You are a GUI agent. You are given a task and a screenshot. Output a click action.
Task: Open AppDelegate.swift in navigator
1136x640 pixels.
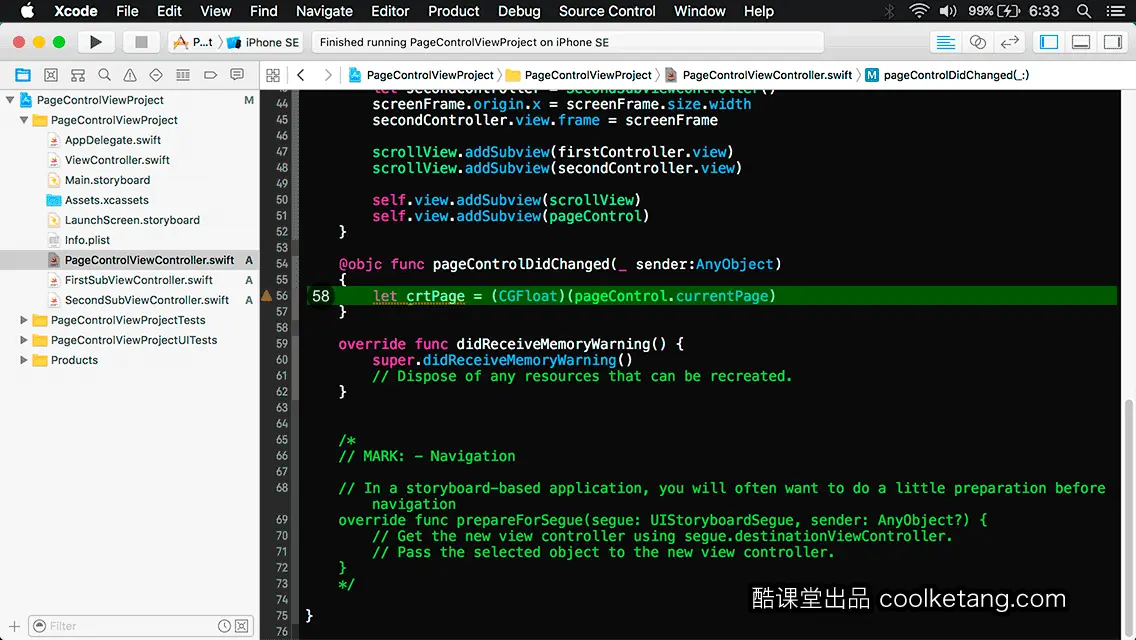click(x=112, y=140)
